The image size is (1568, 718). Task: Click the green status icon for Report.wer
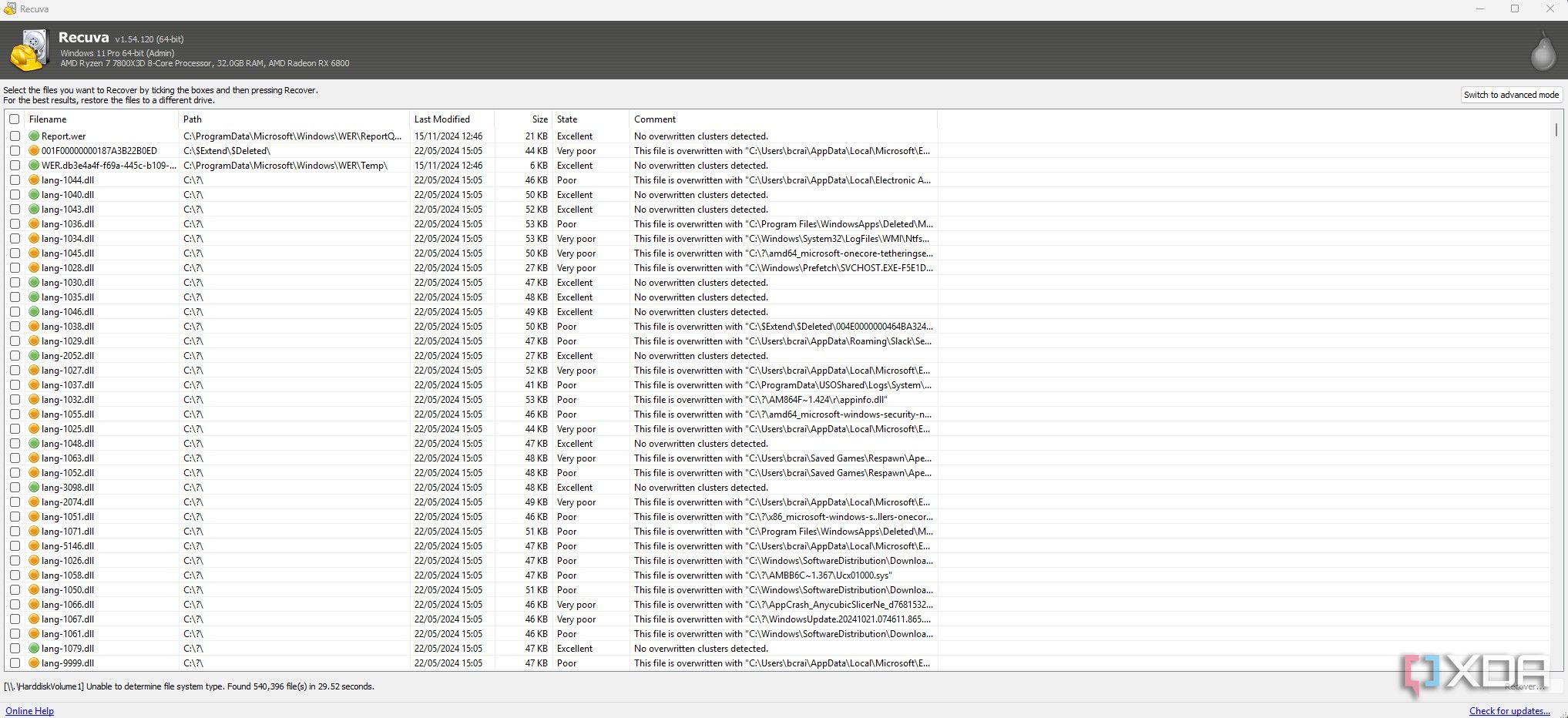(x=34, y=136)
